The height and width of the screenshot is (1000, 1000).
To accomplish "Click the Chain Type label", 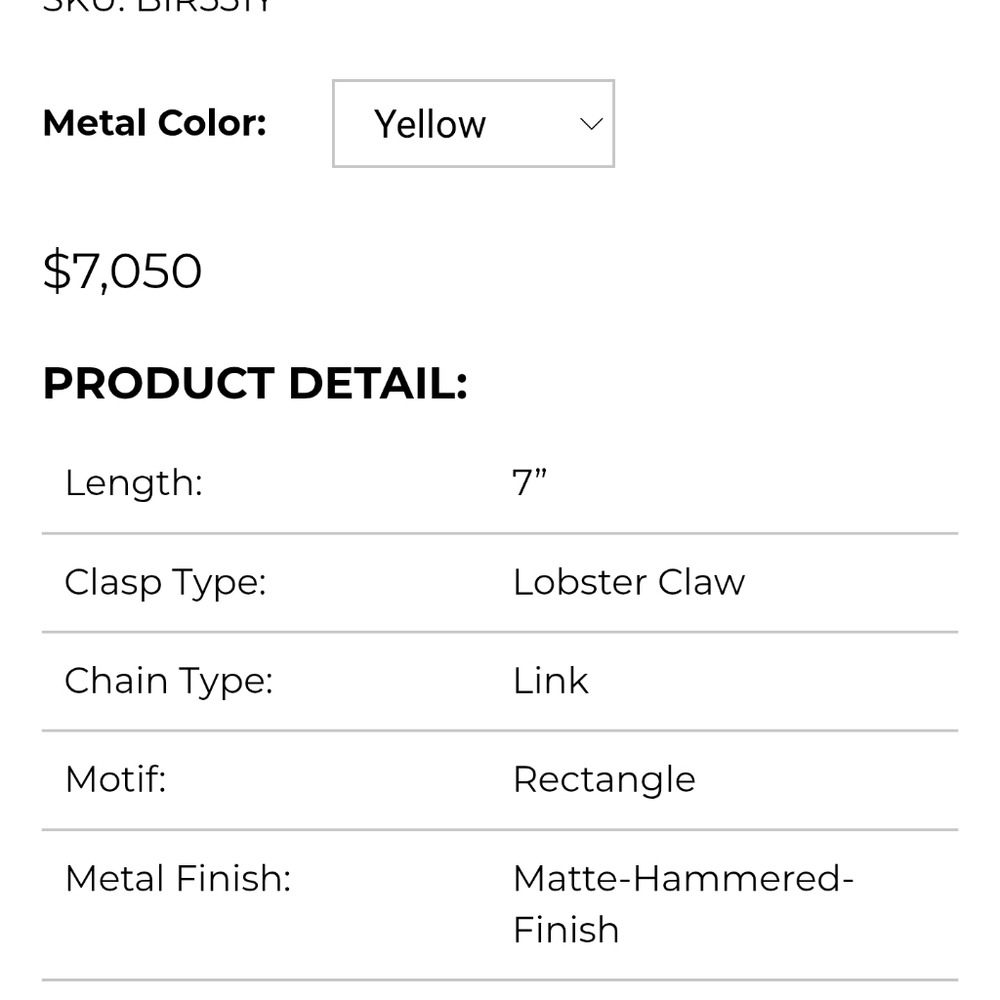I will coord(169,681).
